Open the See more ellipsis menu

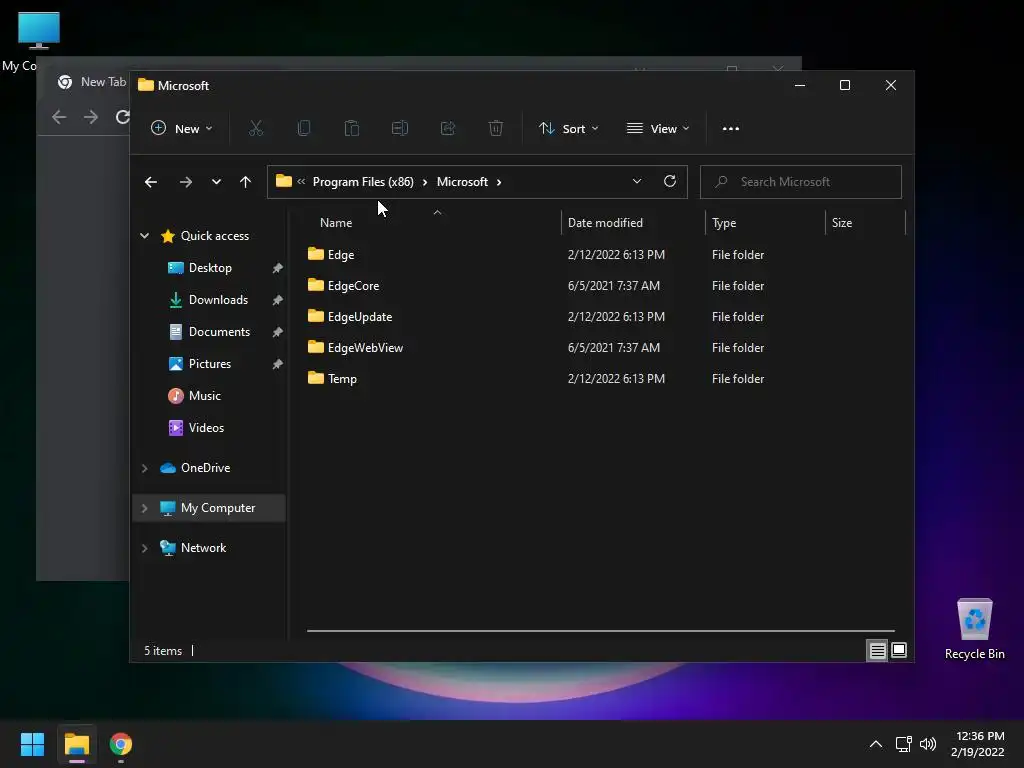pyautogui.click(x=731, y=129)
